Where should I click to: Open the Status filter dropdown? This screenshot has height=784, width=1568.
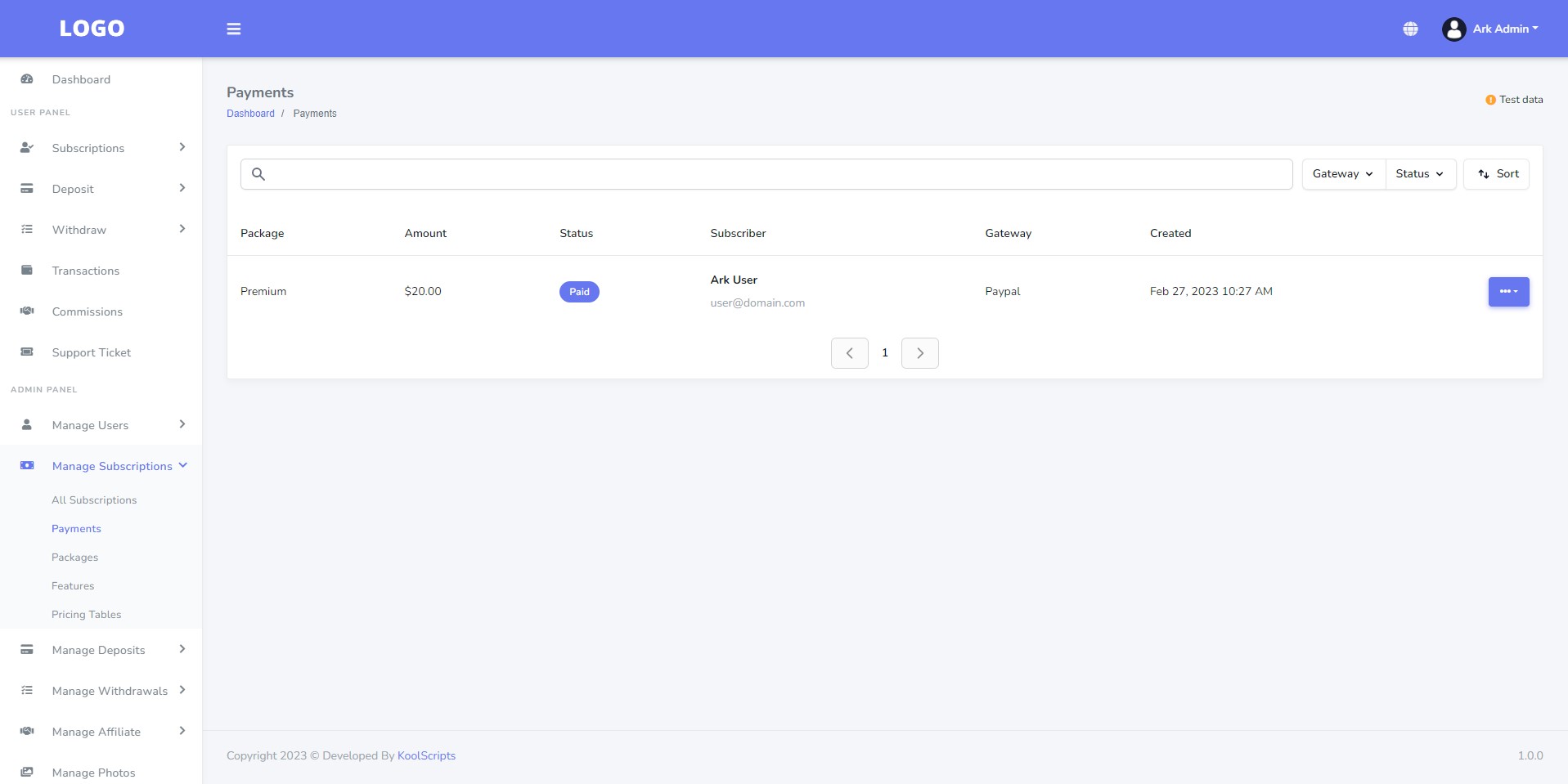[x=1419, y=173]
